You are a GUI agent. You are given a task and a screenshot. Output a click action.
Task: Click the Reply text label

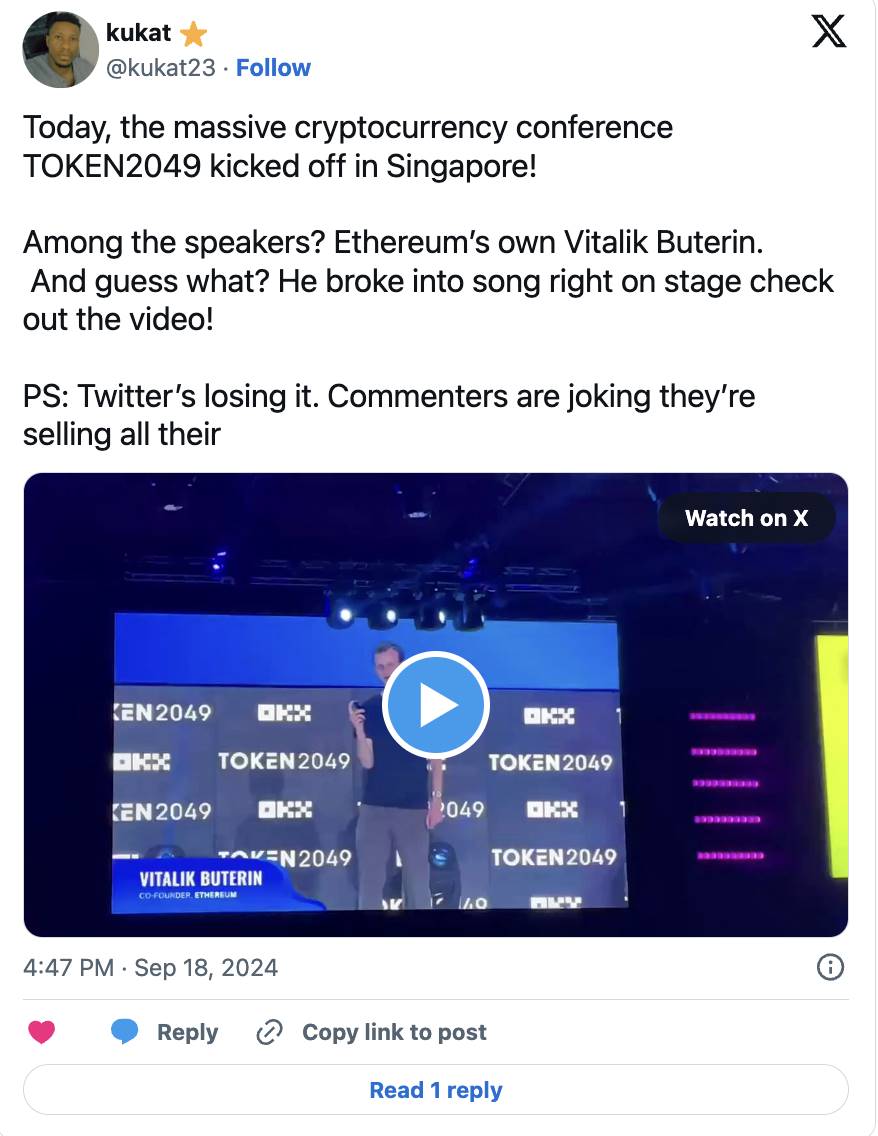tap(187, 1032)
